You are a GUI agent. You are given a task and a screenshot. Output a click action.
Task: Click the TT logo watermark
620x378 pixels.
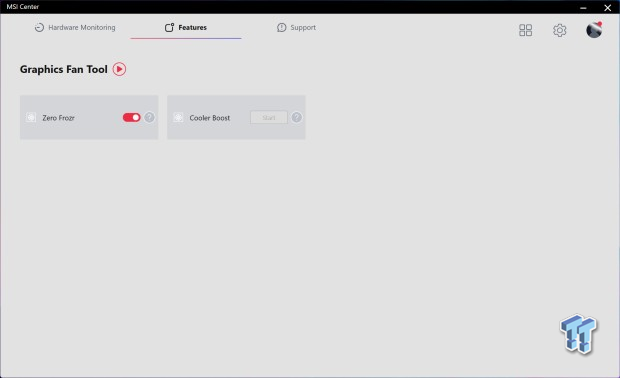pyautogui.click(x=578, y=333)
